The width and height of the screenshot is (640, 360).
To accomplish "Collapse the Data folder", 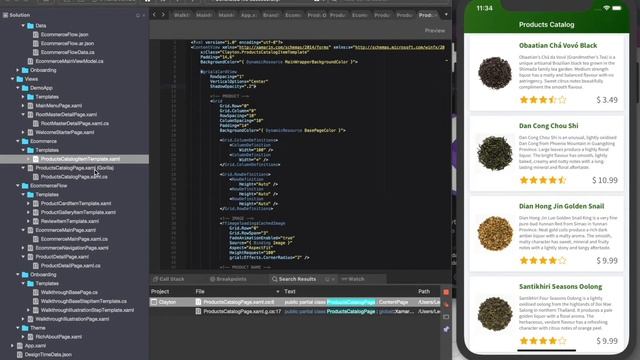I will [x=23, y=26].
